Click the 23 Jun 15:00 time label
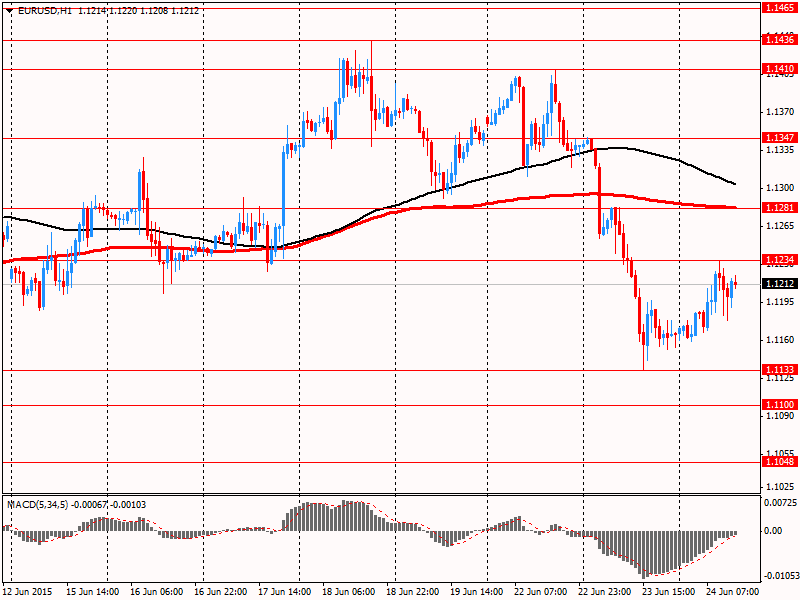The height and width of the screenshot is (600, 800). click(x=668, y=592)
